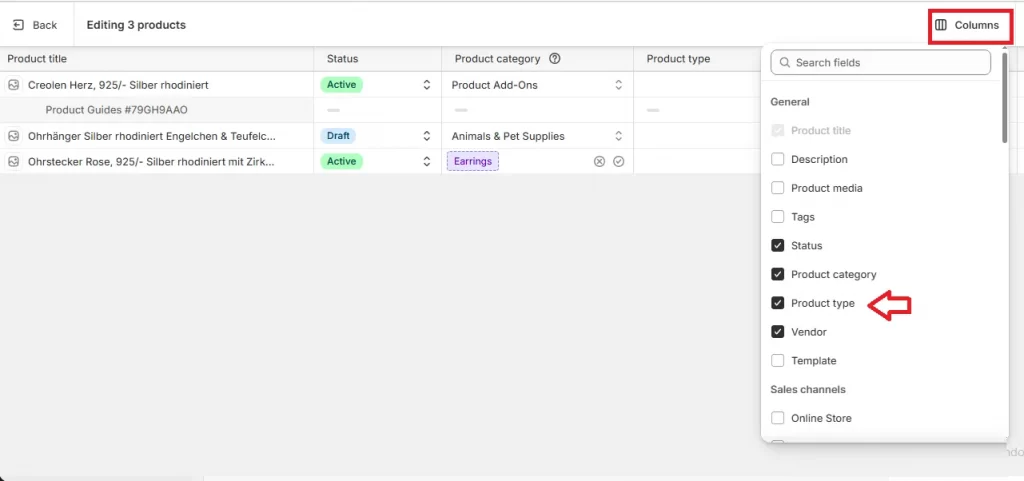Select the Creolen Herz product title cell
This screenshot has width=1024, height=481.
[x=157, y=85]
